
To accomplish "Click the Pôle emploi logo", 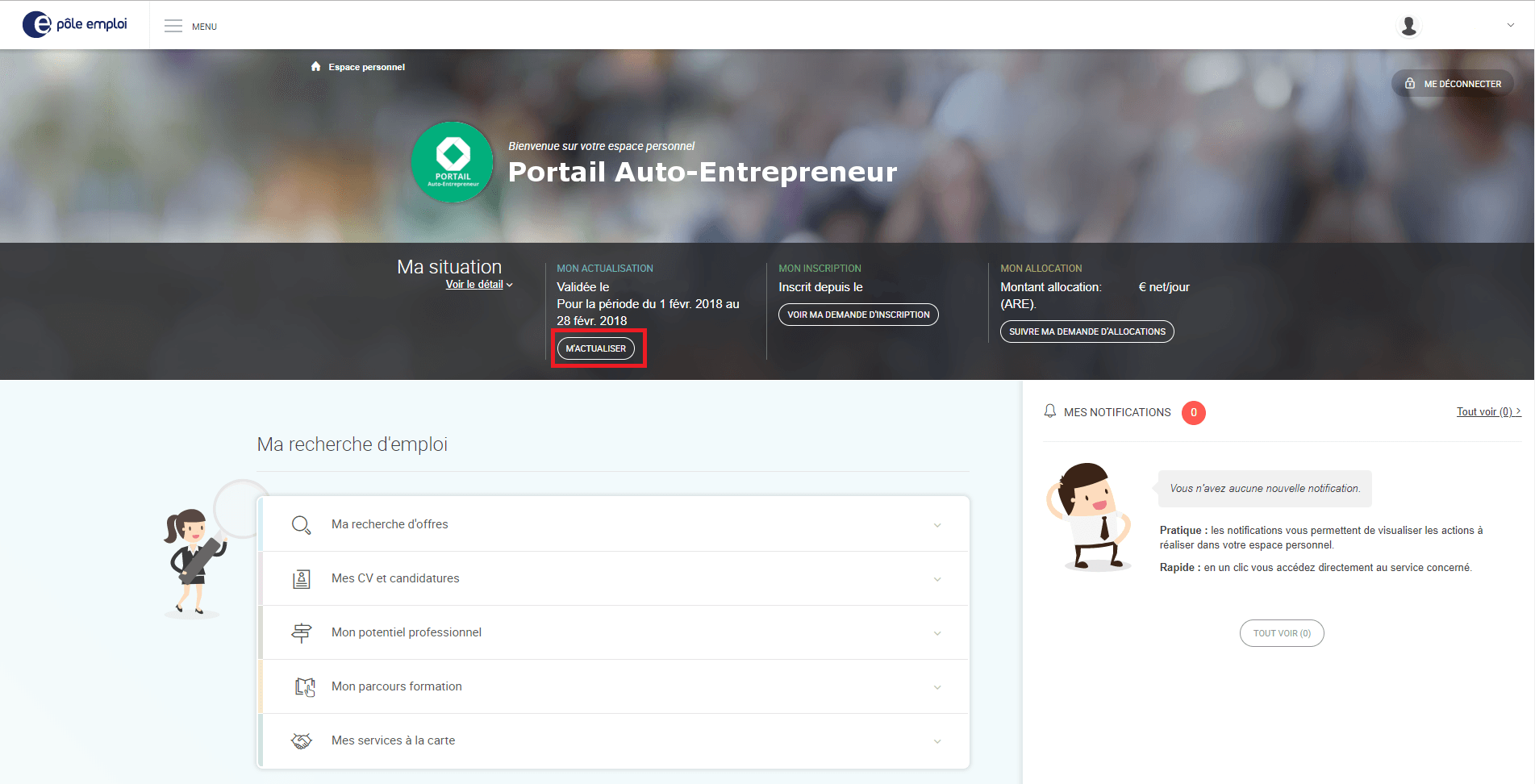I will 75,24.
